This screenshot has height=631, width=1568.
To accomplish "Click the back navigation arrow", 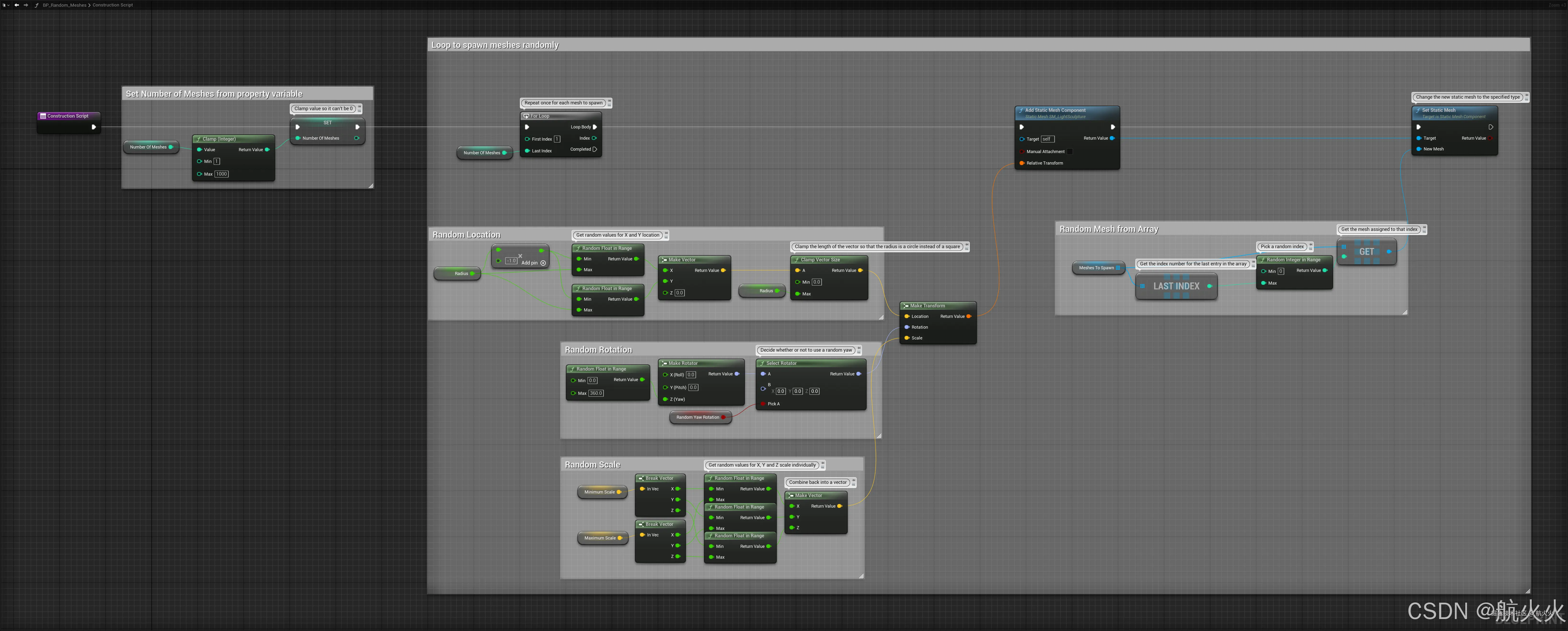I will coord(17,5).
